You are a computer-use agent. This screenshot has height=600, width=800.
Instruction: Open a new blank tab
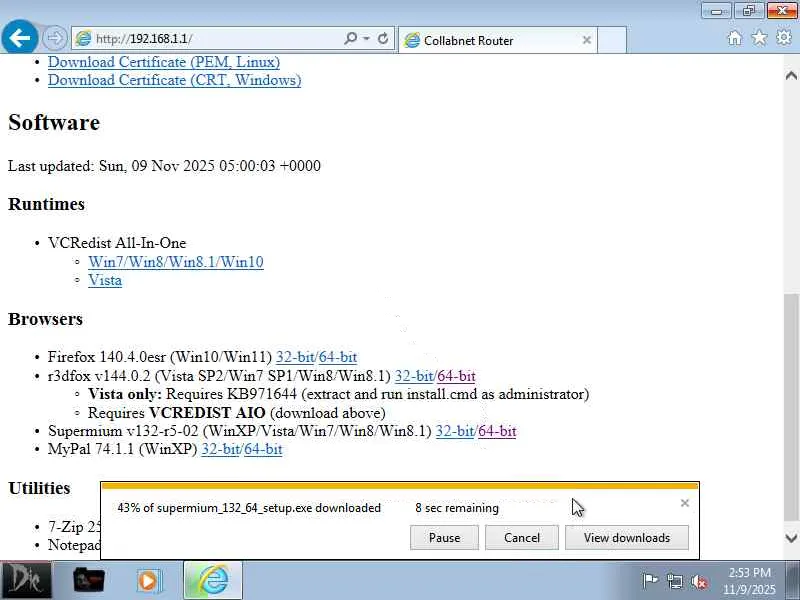(612, 40)
